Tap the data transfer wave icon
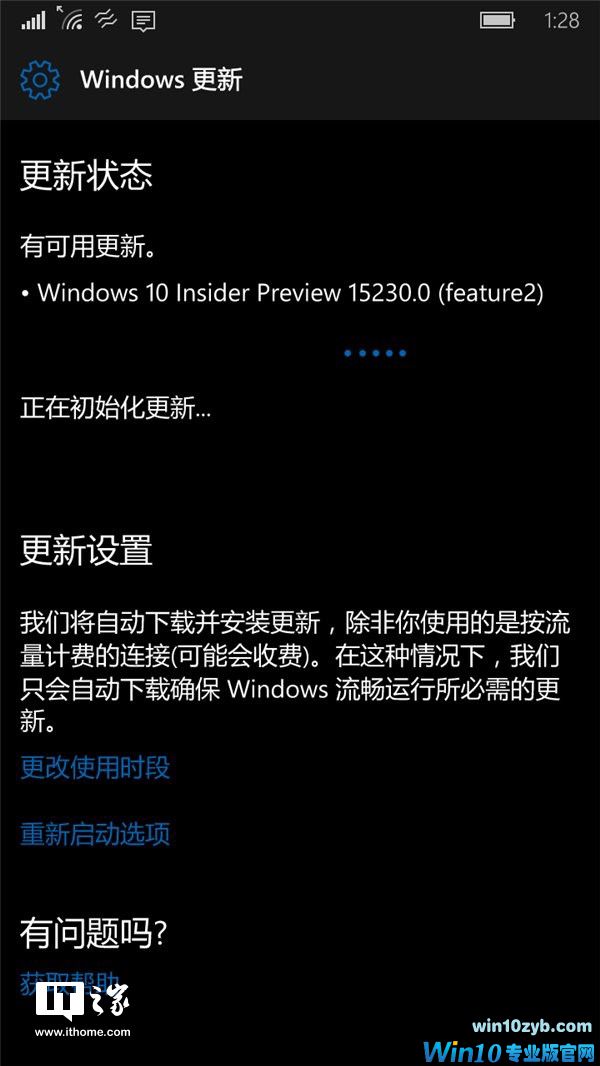This screenshot has height=1066, width=600. tap(107, 21)
